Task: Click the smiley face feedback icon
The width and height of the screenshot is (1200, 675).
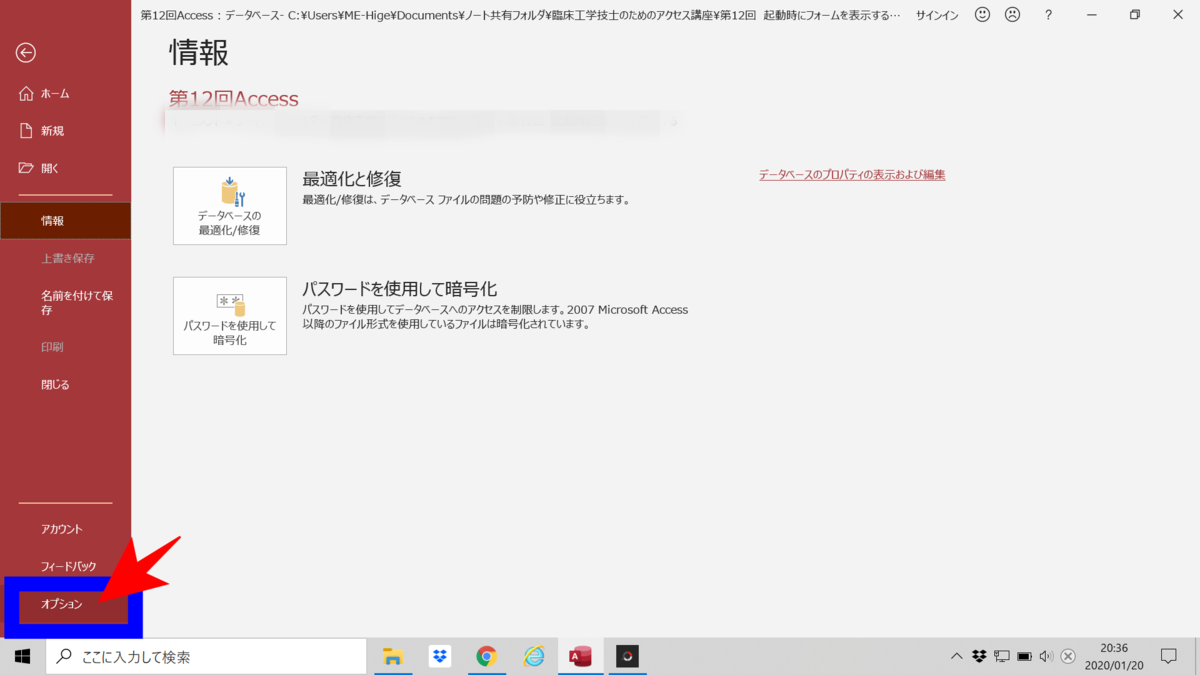Action: coord(982,15)
